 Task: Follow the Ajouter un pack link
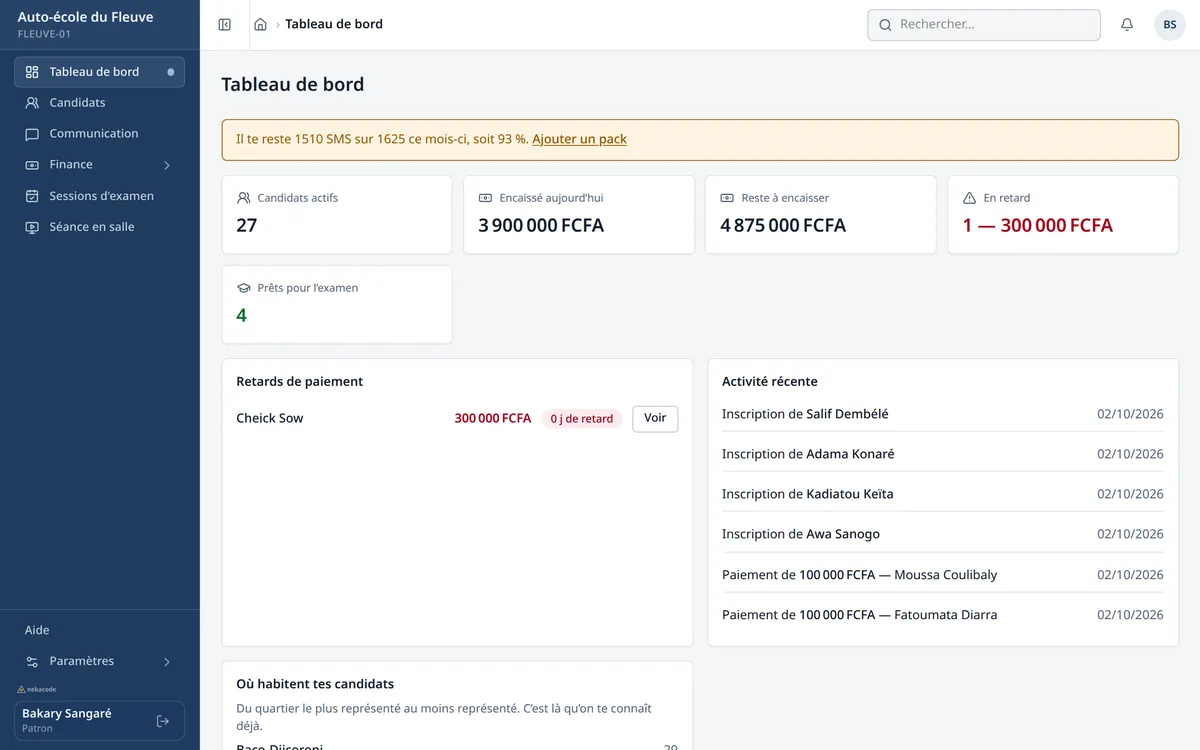(579, 139)
